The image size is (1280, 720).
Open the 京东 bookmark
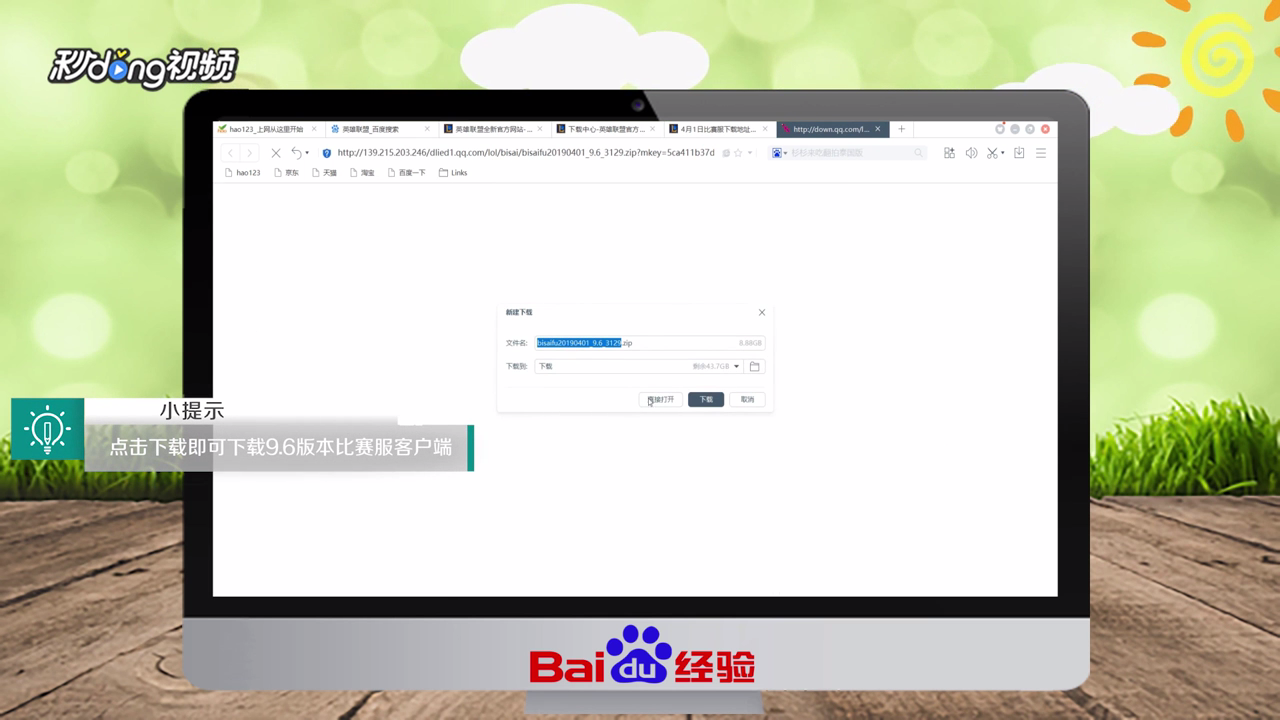pyautogui.click(x=286, y=173)
